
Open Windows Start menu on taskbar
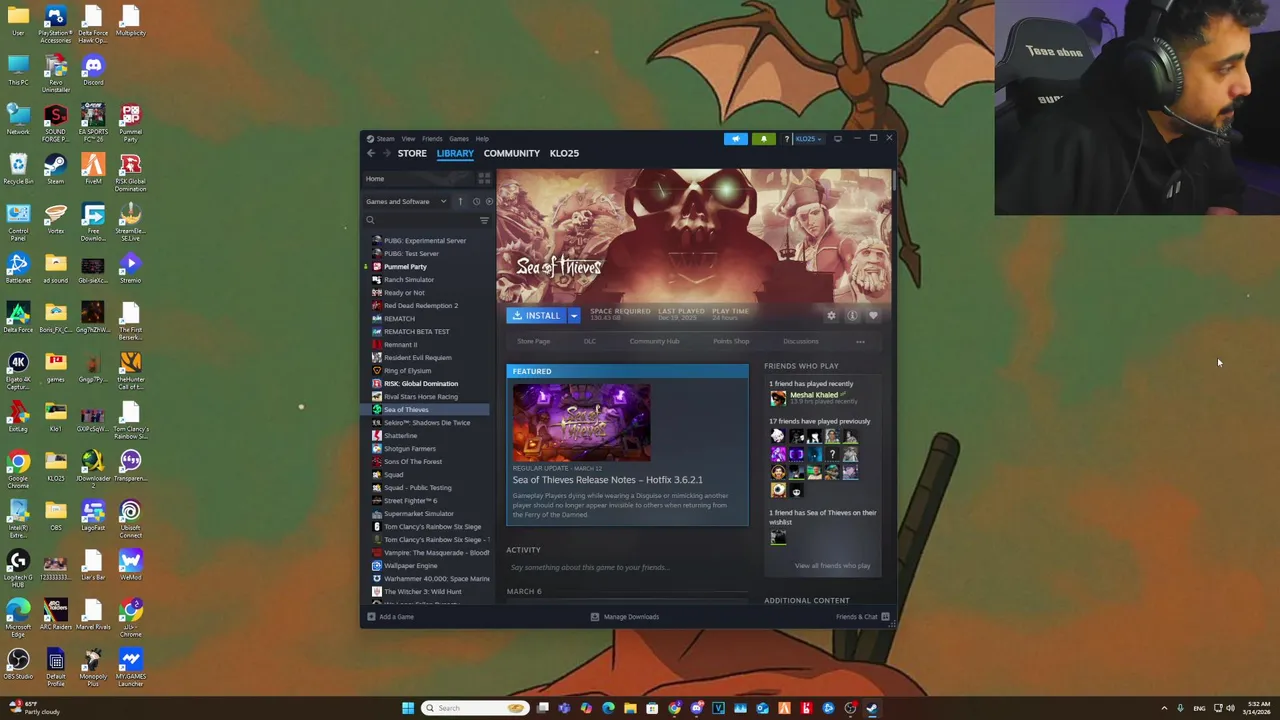[408, 708]
